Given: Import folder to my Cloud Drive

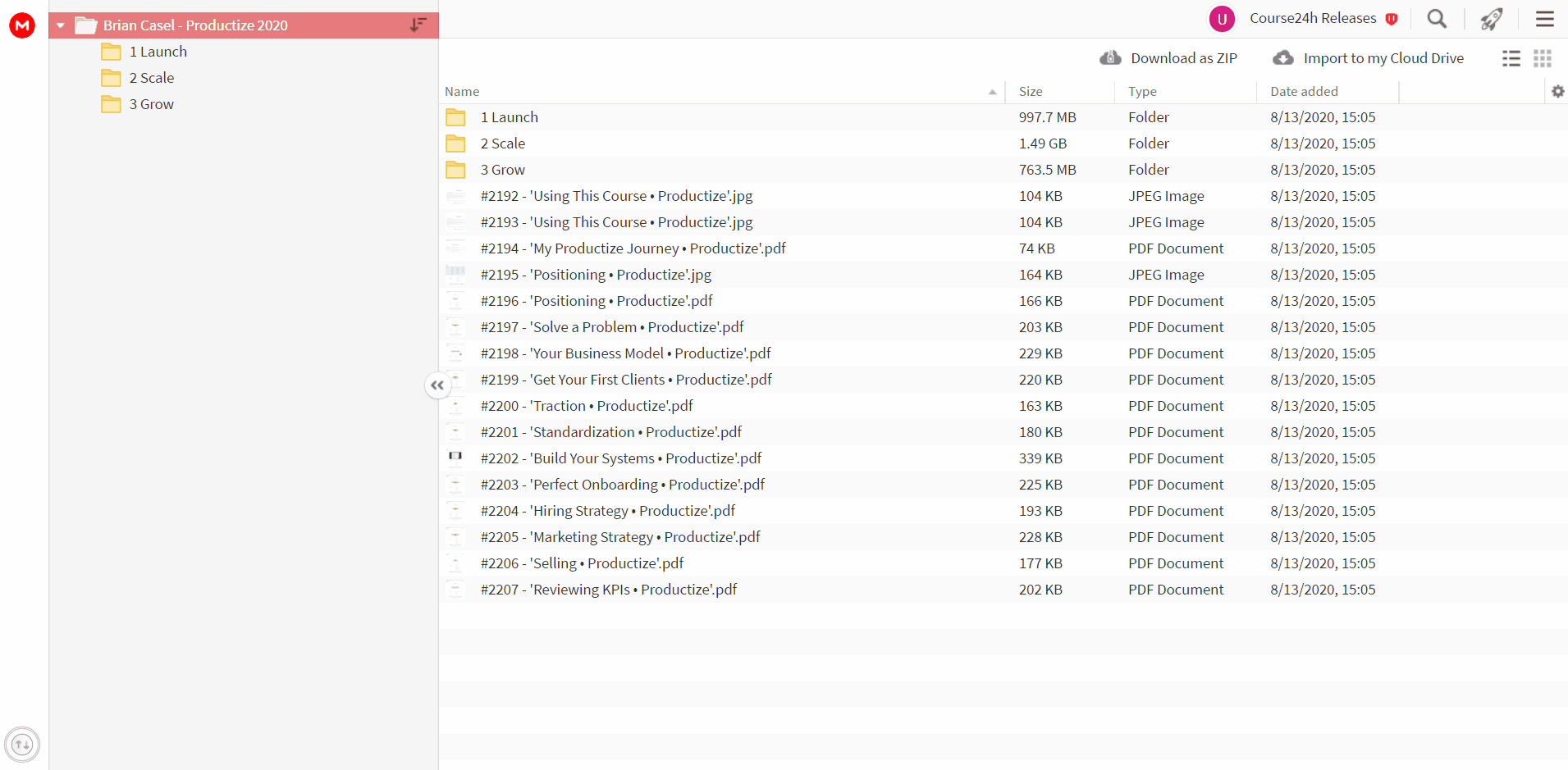Looking at the screenshot, I should click(x=1368, y=58).
